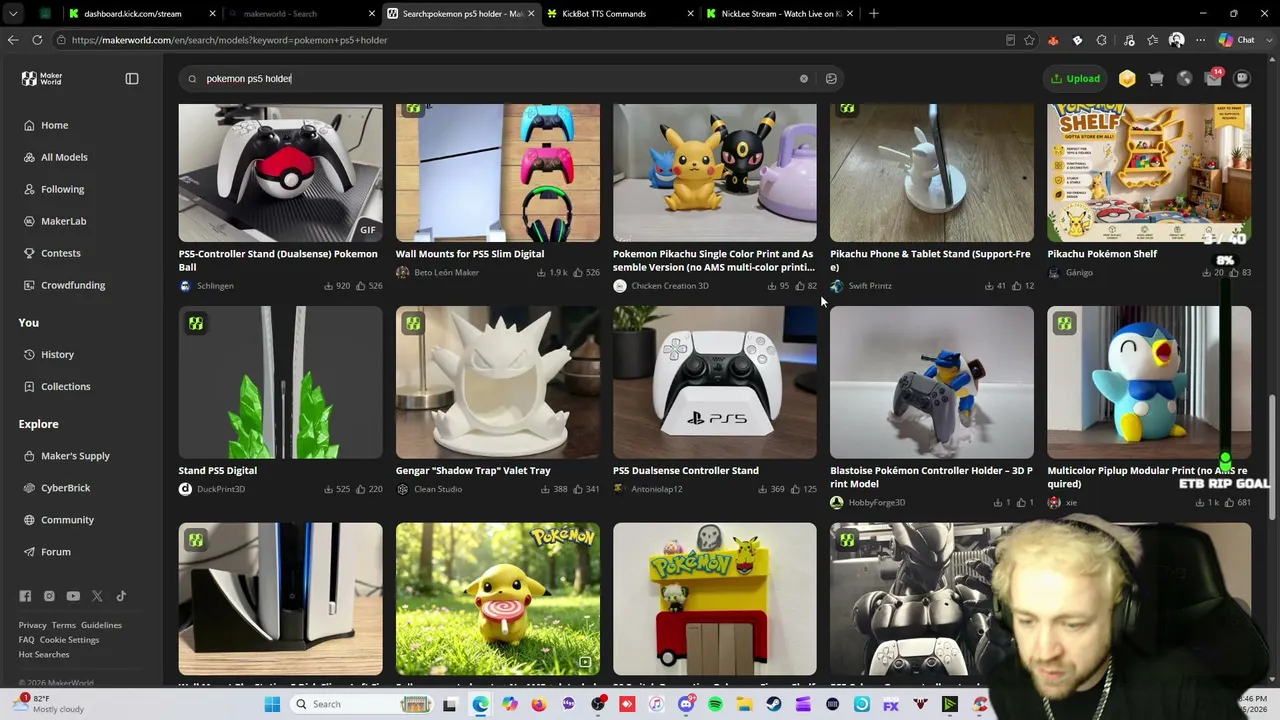The image size is (1280, 720).
Task: Open the MakerWorld X (Twitter) icon
Action: click(97, 596)
